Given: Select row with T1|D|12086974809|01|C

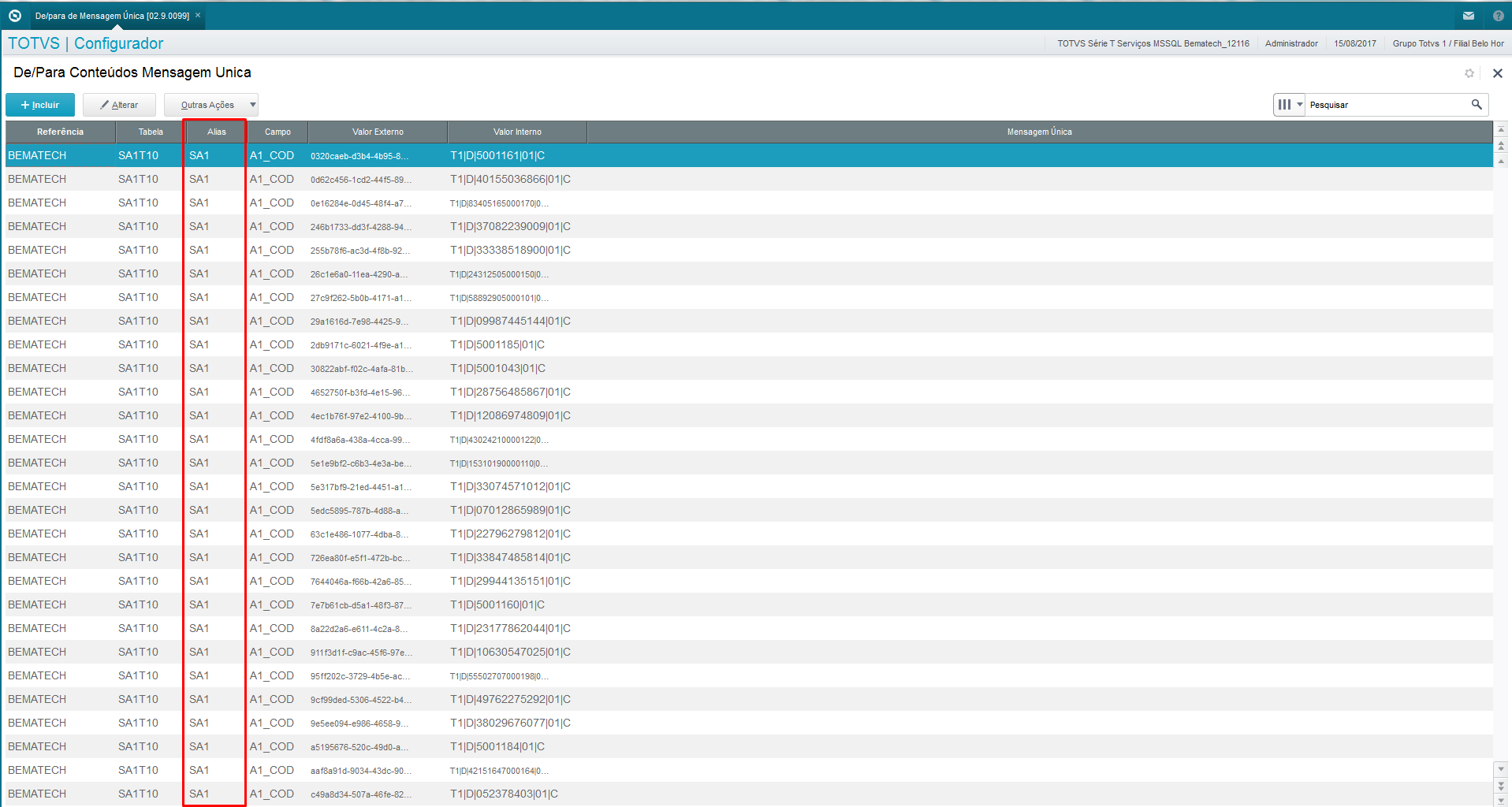Looking at the screenshot, I should (749, 415).
